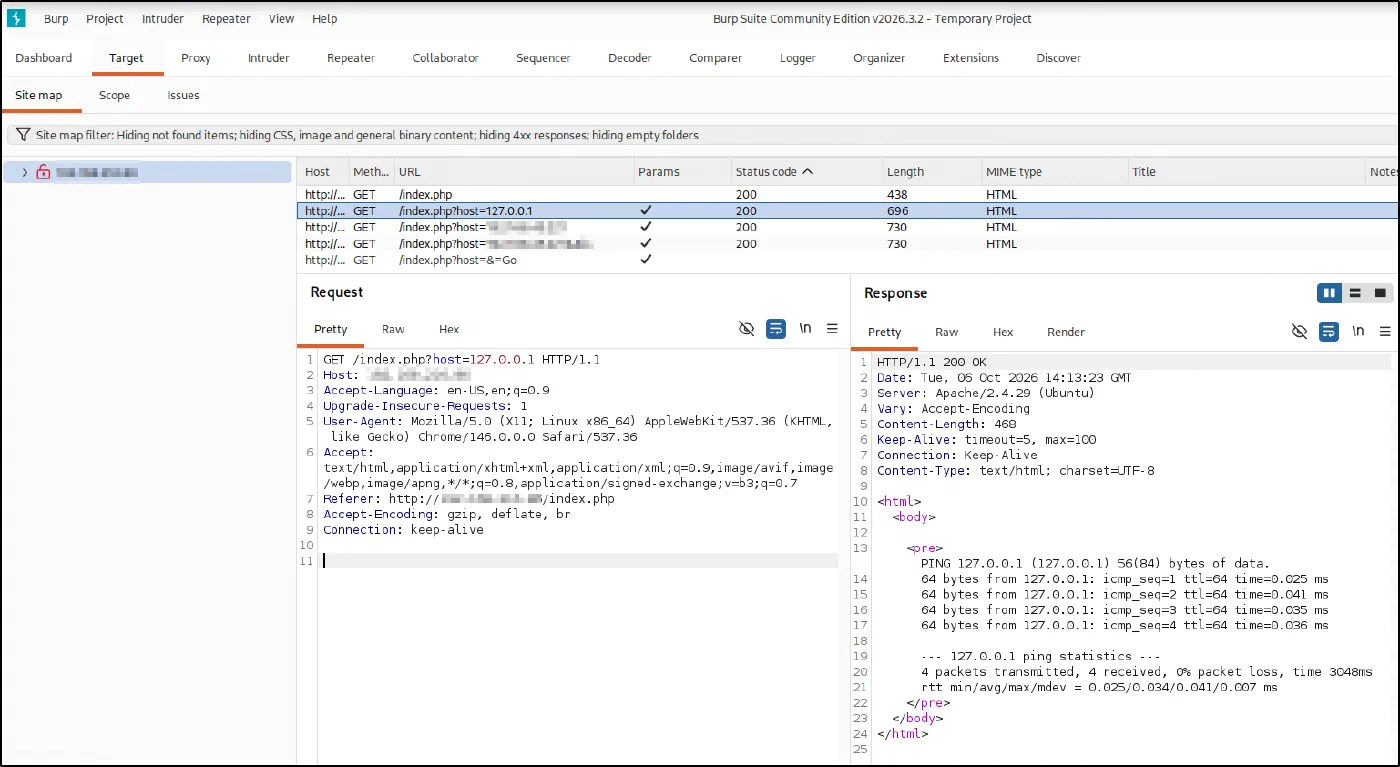1400x767 pixels.
Task: Open the Issues sub-tab
Action: point(183,95)
